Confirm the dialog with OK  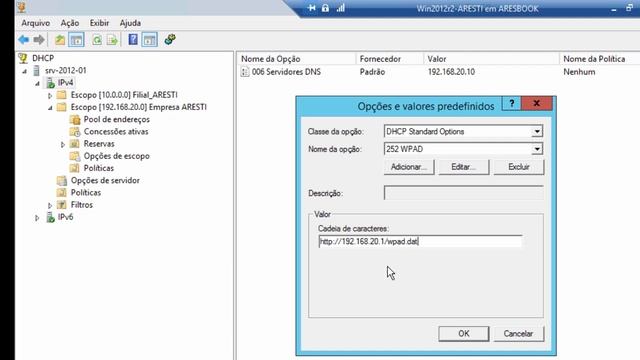[464, 333]
